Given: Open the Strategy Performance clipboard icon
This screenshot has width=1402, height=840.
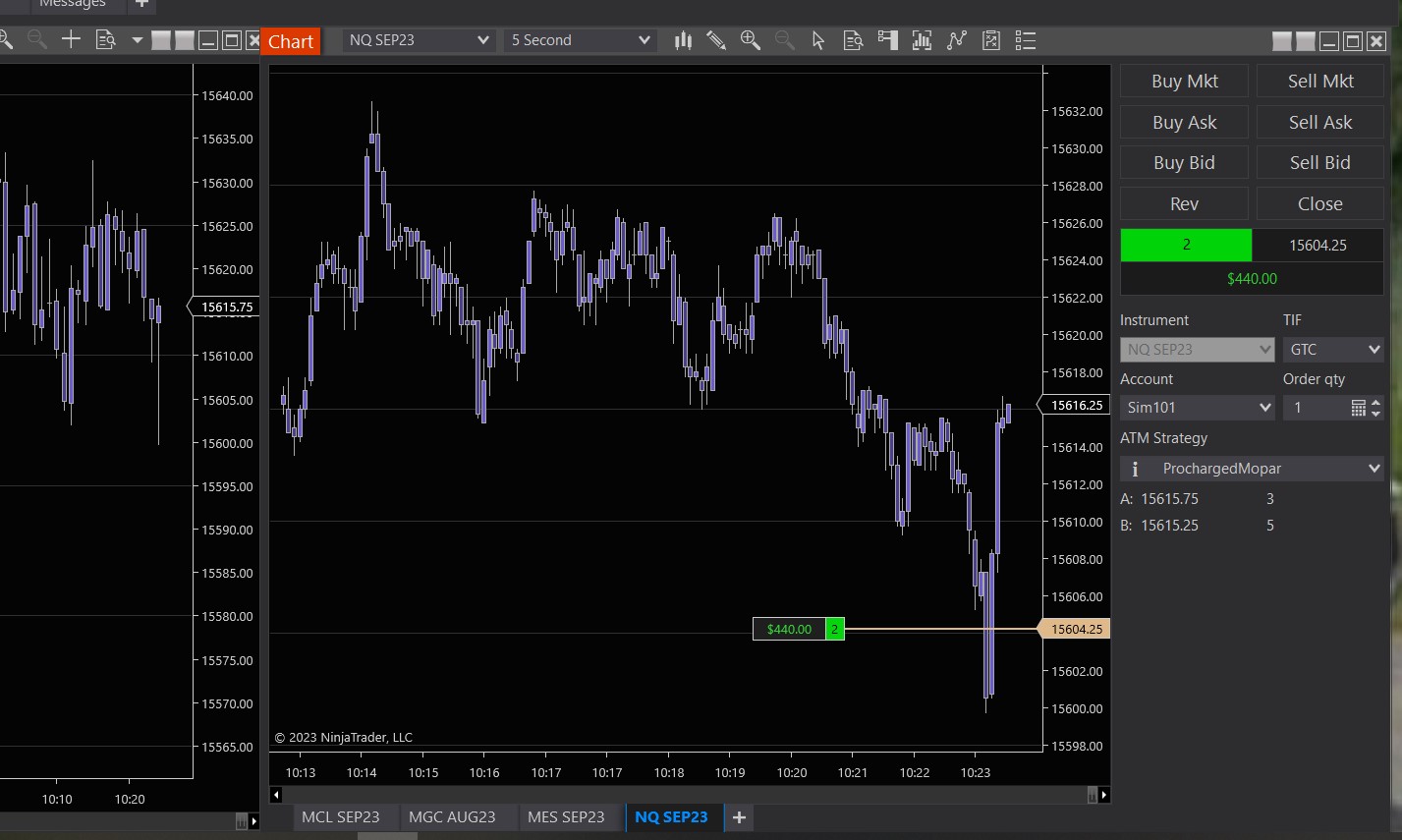Looking at the screenshot, I should 991,40.
